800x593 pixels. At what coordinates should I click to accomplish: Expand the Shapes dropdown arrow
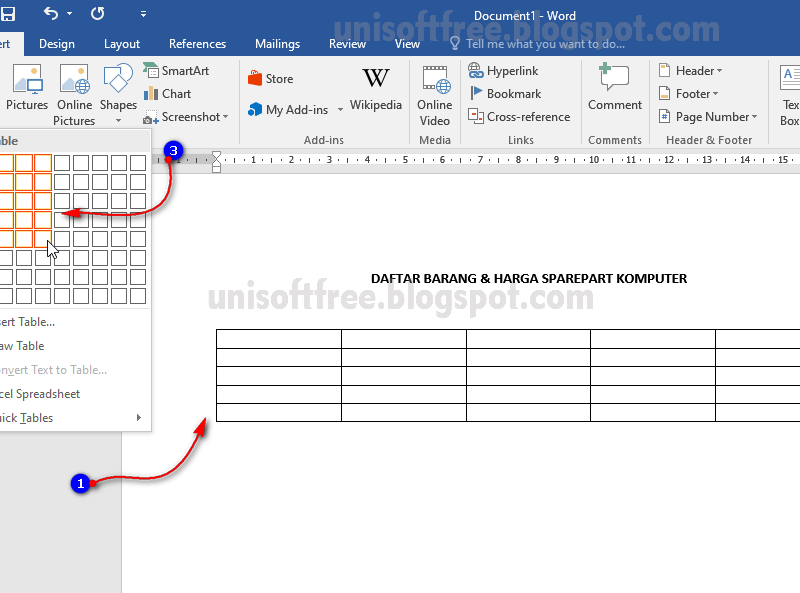tap(118, 121)
